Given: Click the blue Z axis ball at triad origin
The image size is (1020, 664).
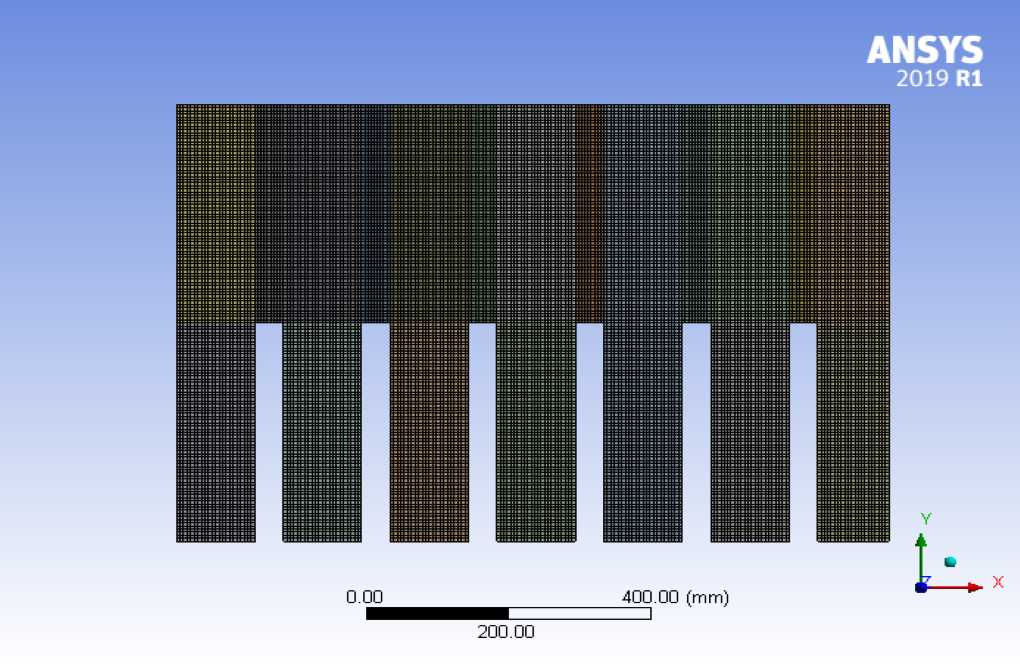Looking at the screenshot, I should pyautogui.click(x=921, y=587).
